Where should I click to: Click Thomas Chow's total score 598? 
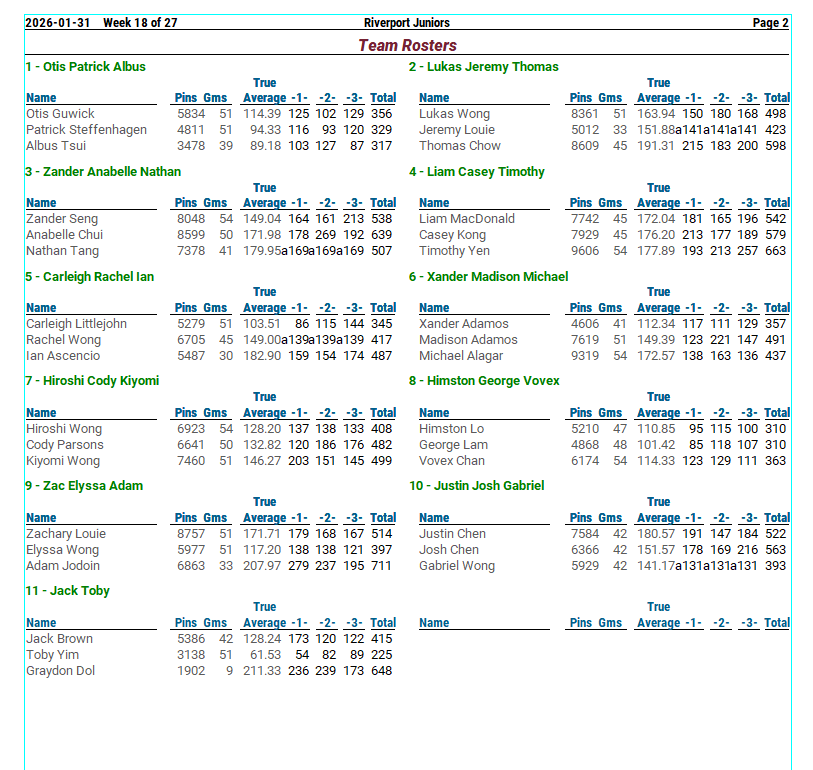776,146
